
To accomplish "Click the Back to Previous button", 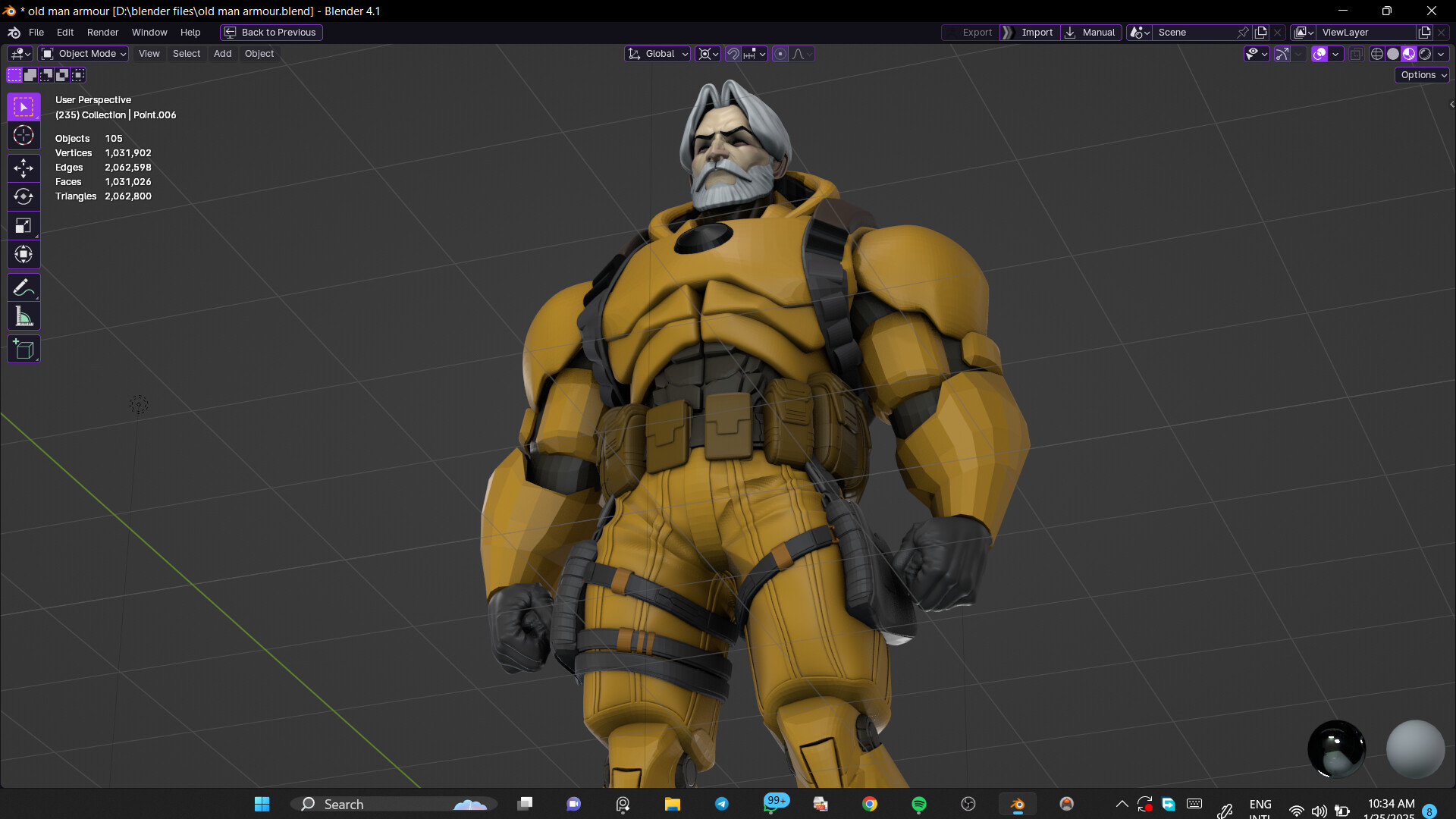I will point(271,32).
